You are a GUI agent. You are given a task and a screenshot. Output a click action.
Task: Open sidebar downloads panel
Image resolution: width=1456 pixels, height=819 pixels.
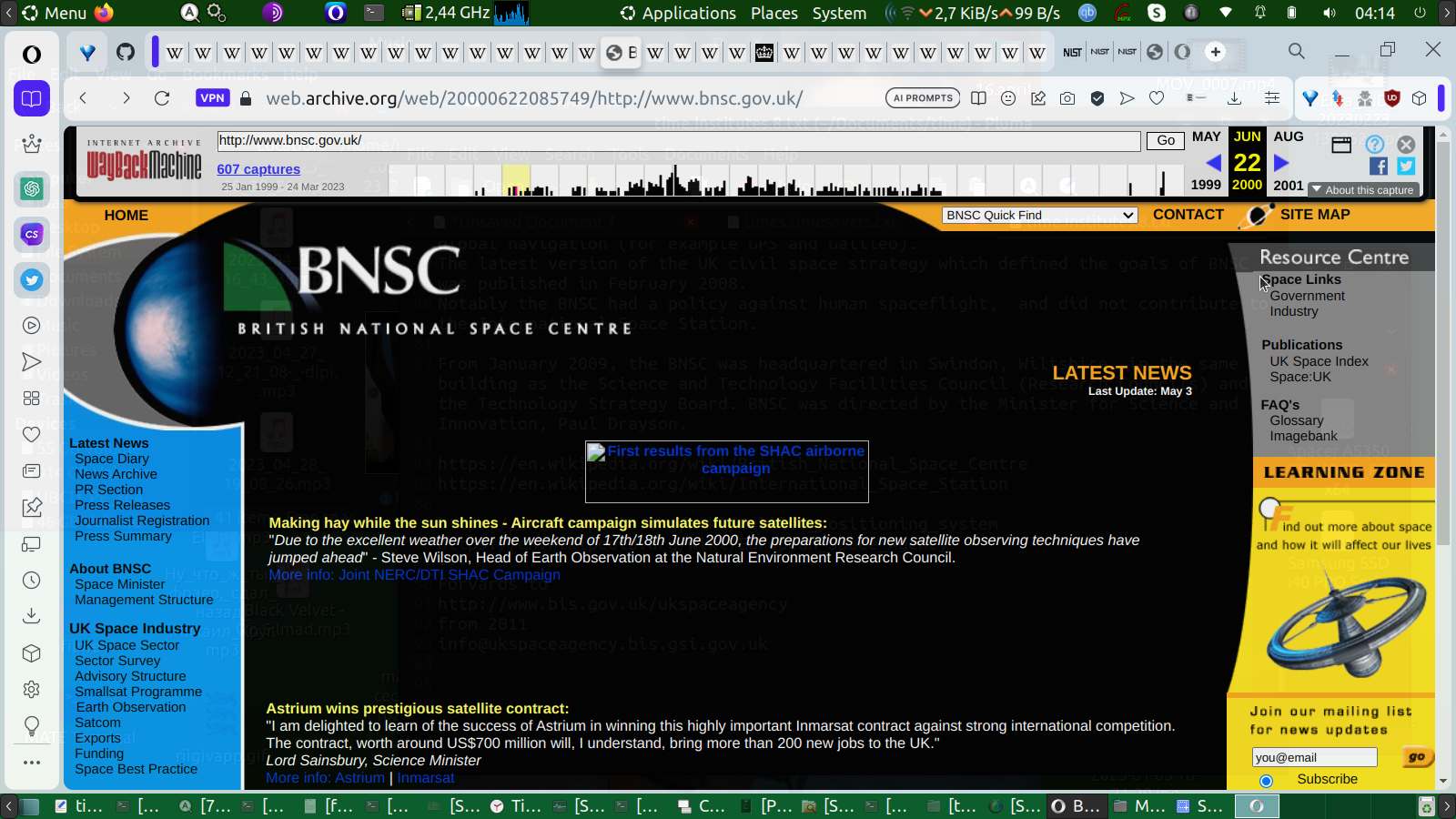(x=32, y=616)
